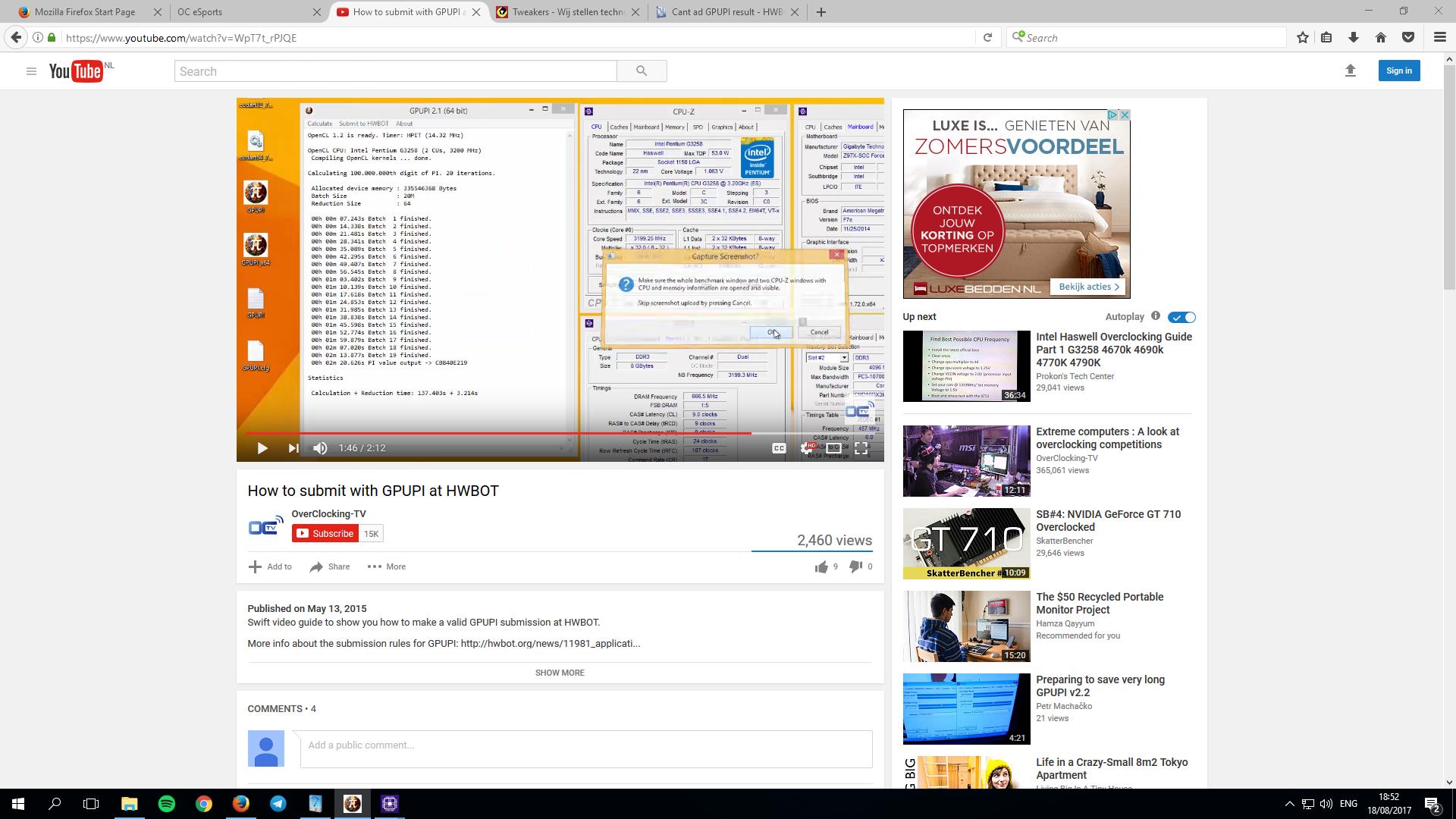Open Telegram from taskbar
Viewport: 1456px width, 819px height.
coord(278,804)
